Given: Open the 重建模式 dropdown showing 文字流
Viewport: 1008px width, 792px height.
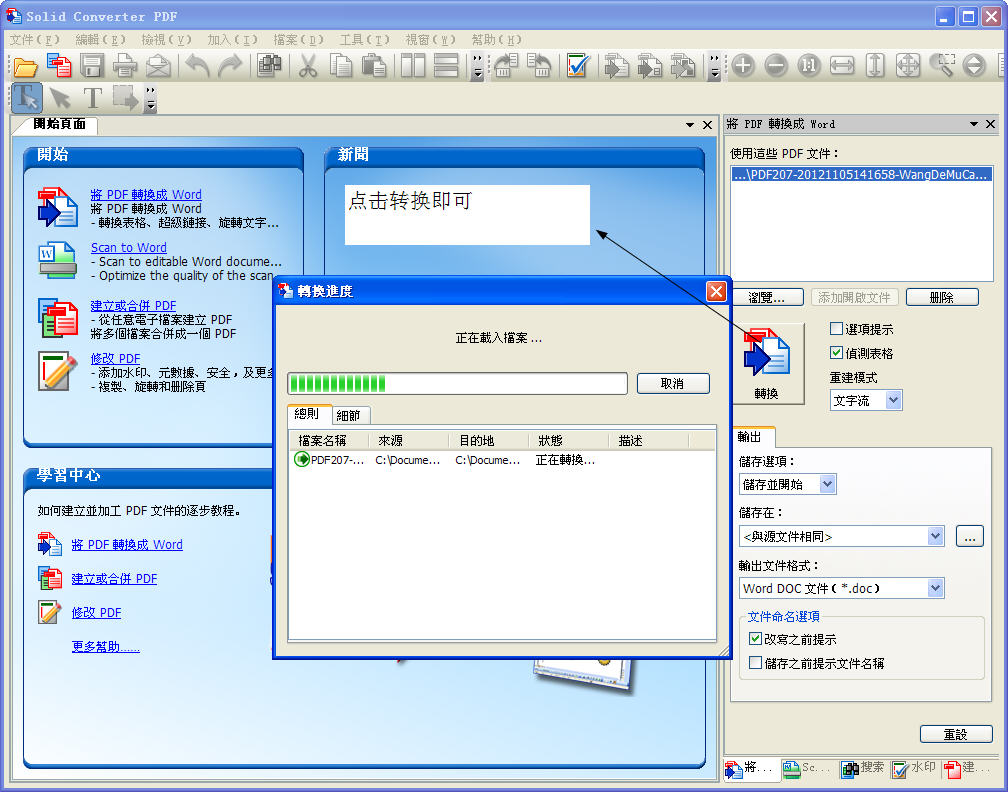Looking at the screenshot, I should [x=866, y=400].
